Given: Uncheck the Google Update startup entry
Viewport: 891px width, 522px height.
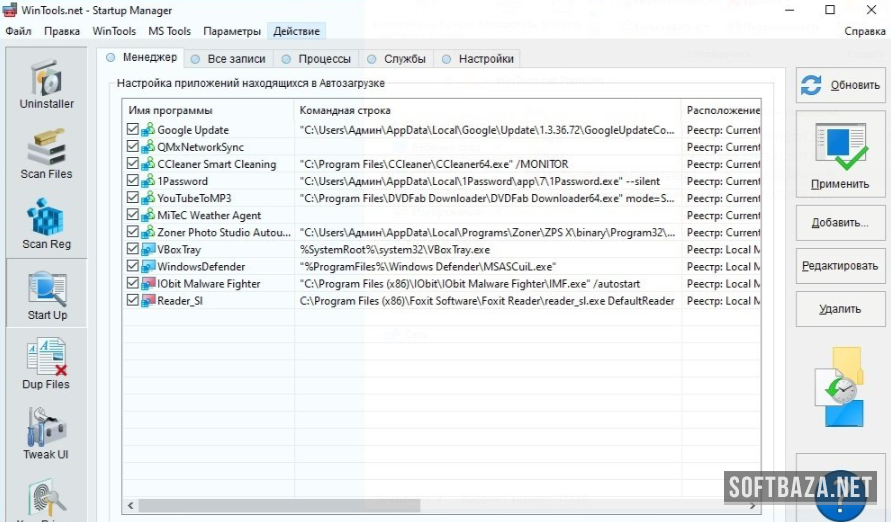Looking at the screenshot, I should [x=133, y=130].
